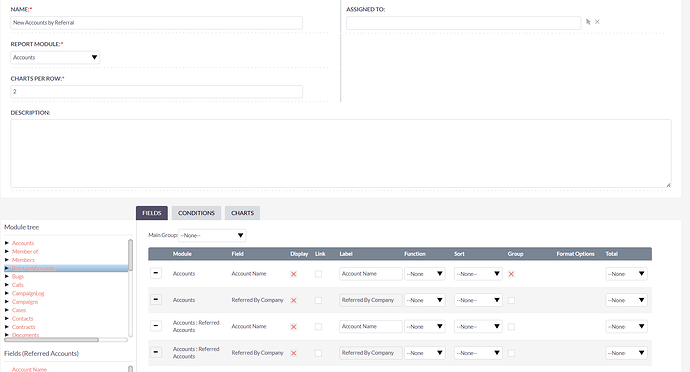Toggle the Display mark on the first Account Name row

coord(294,274)
